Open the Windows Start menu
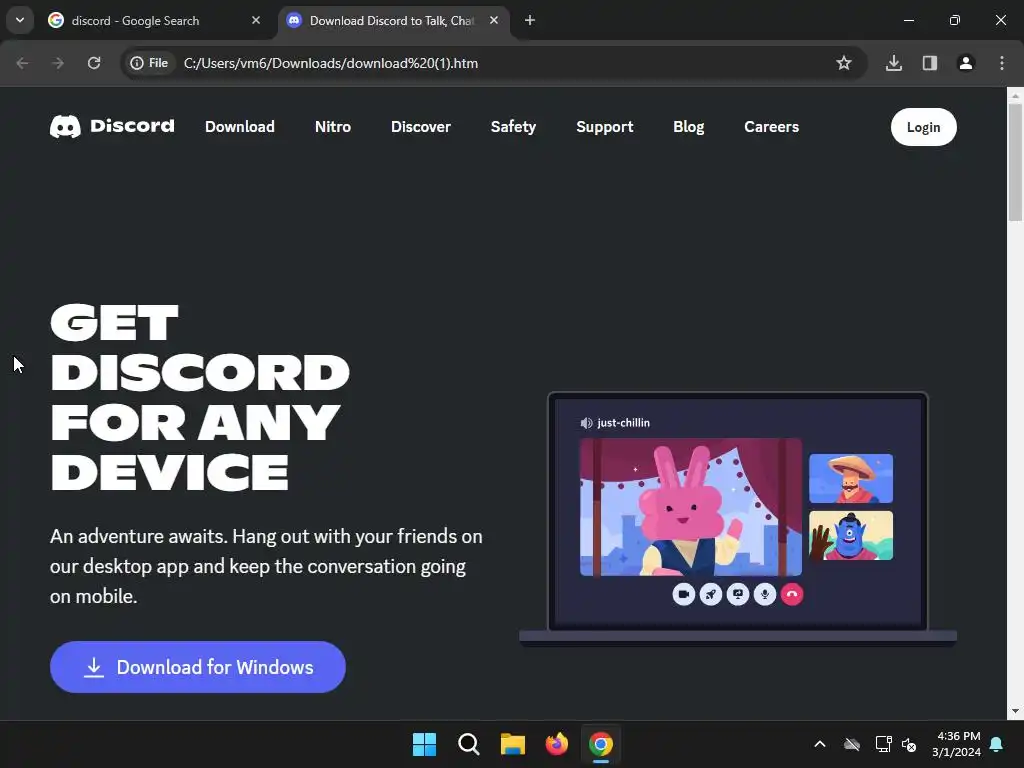 pos(424,744)
